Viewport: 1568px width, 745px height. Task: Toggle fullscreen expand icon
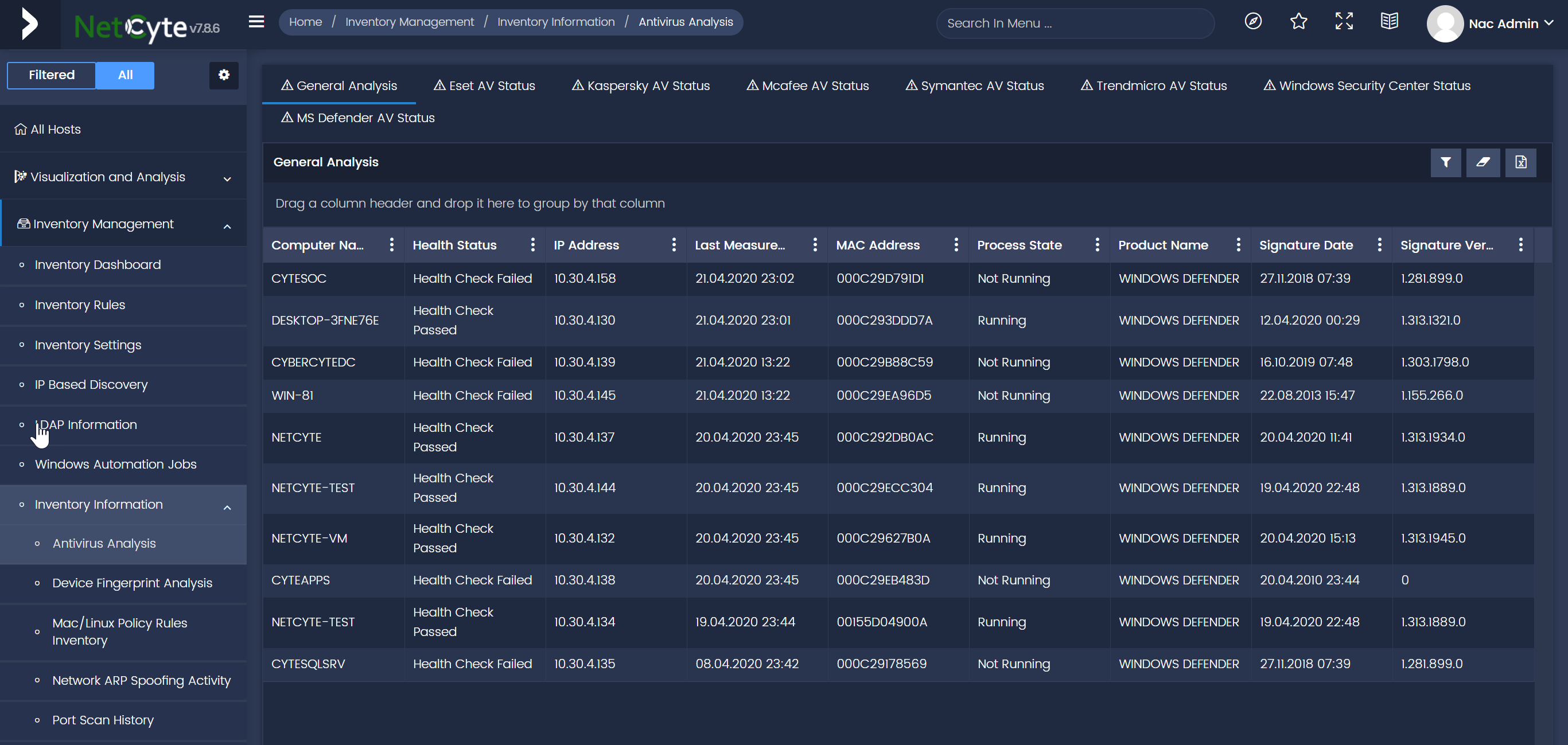[1344, 22]
